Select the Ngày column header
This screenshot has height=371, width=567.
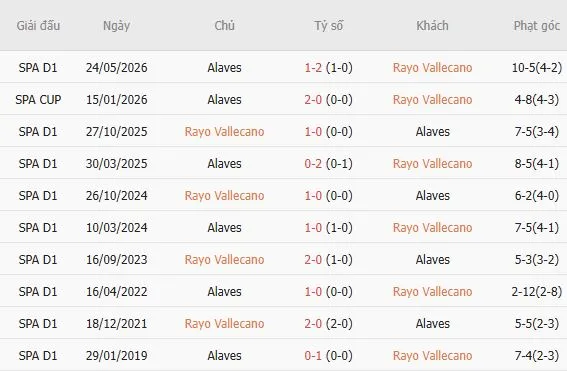pos(116,26)
